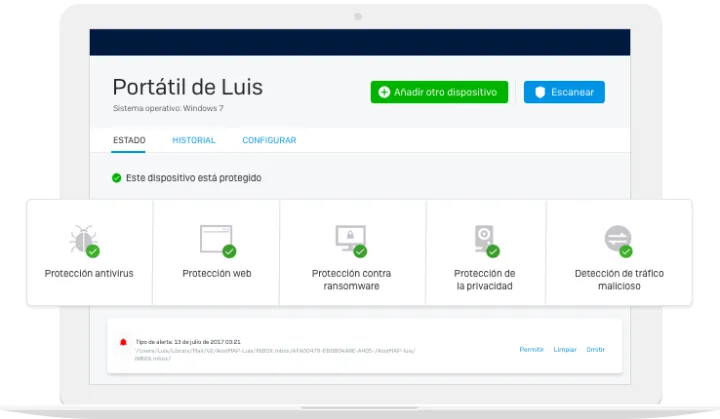
Task: Click the red alert bell icon
Action: point(123,343)
